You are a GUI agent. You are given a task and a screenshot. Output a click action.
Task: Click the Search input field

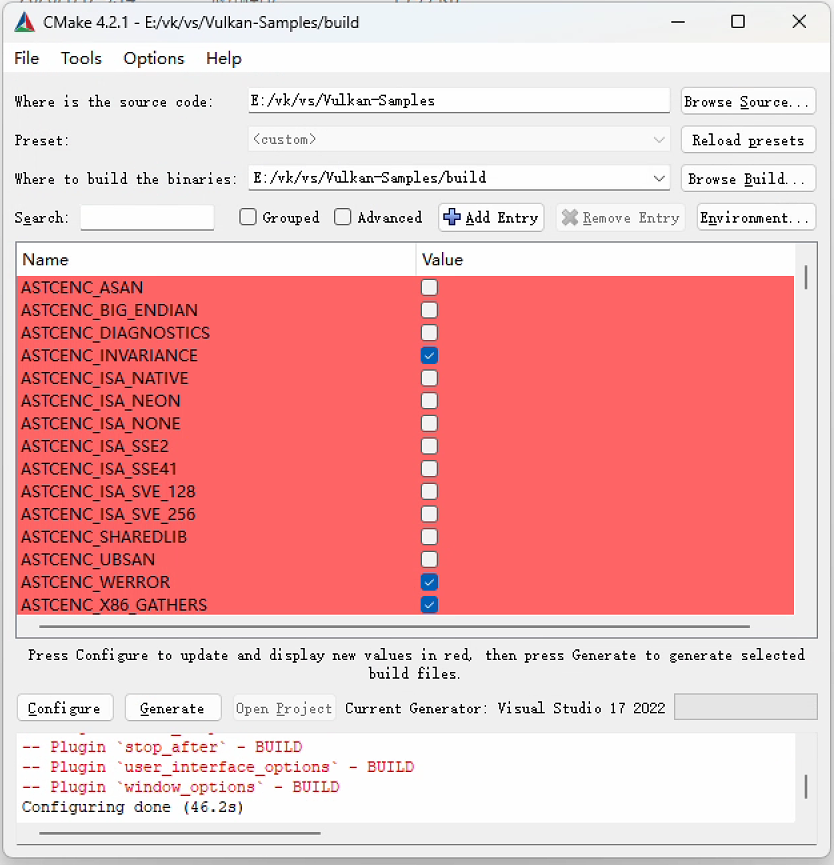tap(147, 217)
